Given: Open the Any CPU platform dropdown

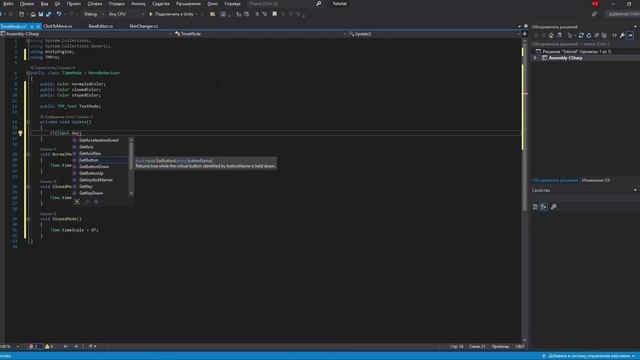Looking at the screenshot, I should point(127,14).
